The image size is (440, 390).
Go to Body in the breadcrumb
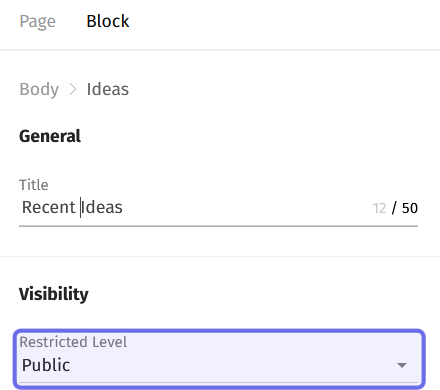(x=39, y=89)
